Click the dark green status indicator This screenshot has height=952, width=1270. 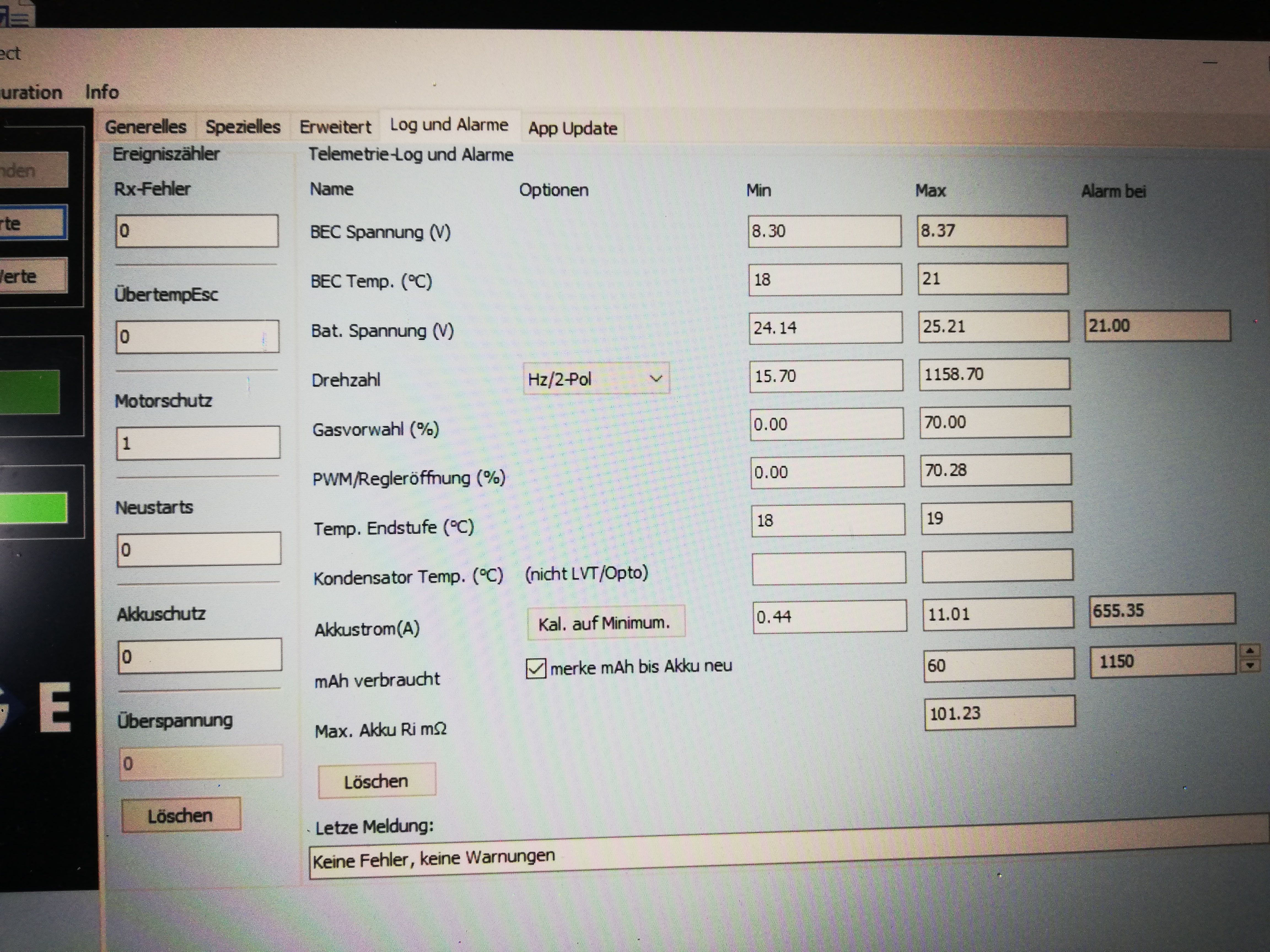pos(30,392)
